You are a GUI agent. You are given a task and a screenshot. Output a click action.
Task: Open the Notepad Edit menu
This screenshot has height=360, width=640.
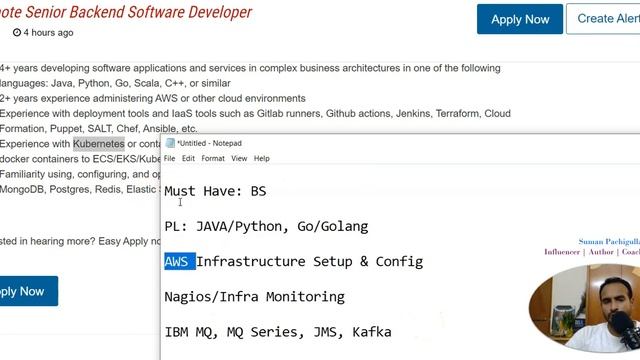[188, 158]
